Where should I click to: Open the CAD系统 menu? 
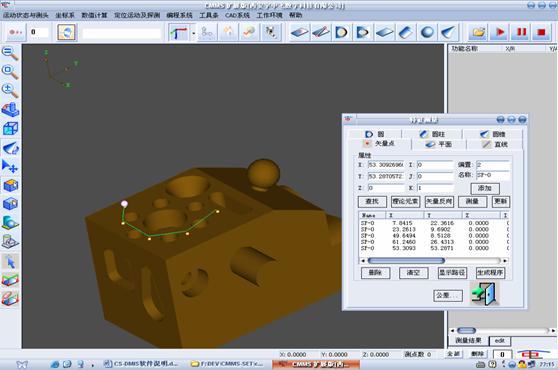coord(237,15)
